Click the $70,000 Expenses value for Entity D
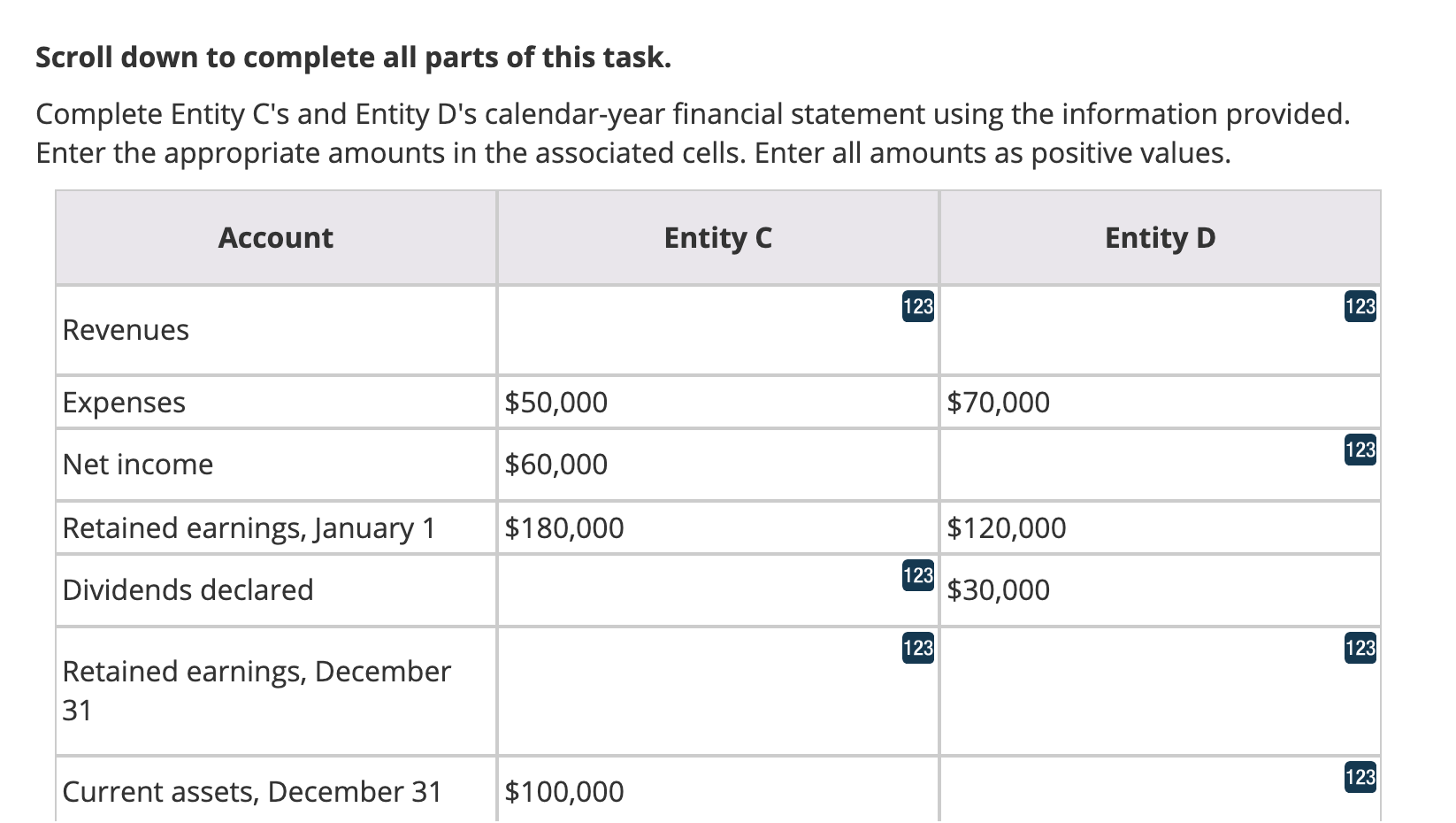This screenshot has width=1456, height=823. (x=999, y=402)
